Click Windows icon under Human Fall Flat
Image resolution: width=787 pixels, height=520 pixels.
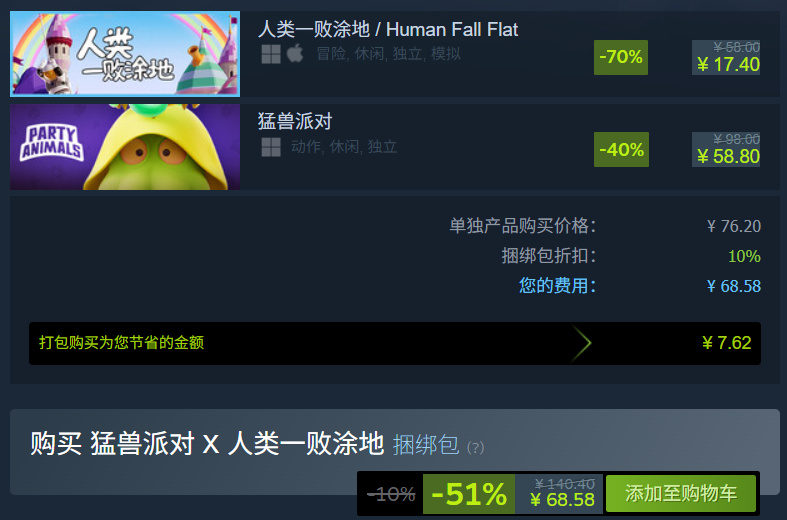click(271, 54)
